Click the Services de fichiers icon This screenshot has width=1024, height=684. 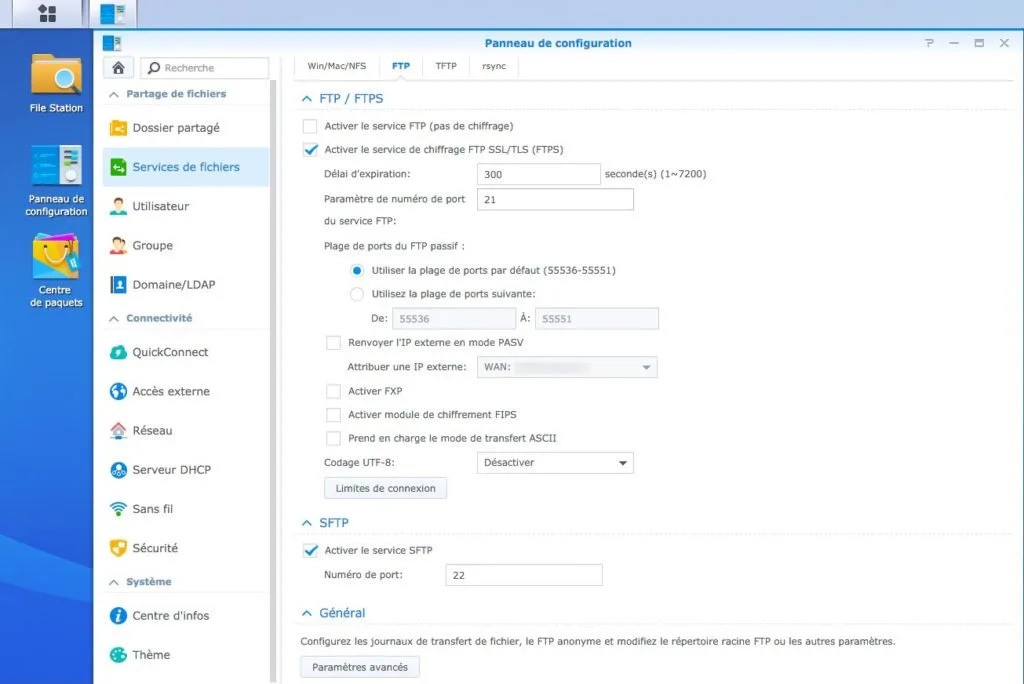pos(118,167)
